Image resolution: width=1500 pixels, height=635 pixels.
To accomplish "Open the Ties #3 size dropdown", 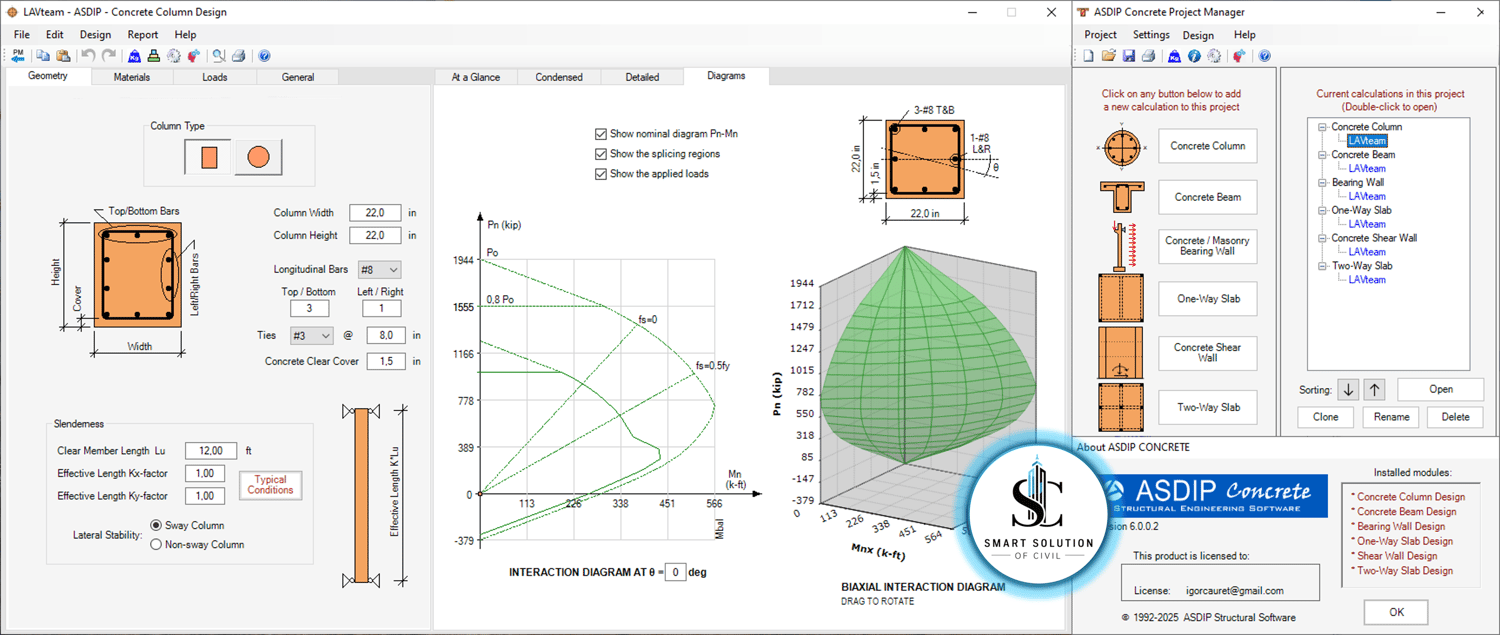I will click(x=311, y=336).
